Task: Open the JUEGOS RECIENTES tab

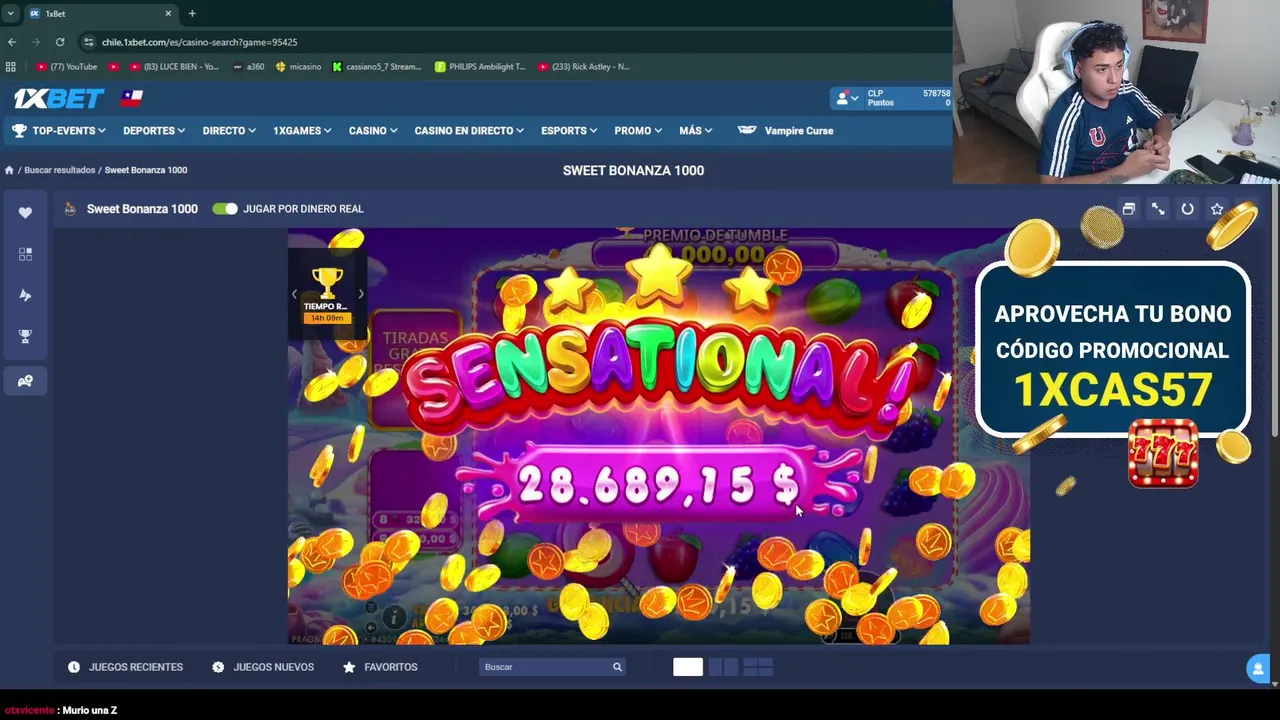Action: click(x=126, y=667)
